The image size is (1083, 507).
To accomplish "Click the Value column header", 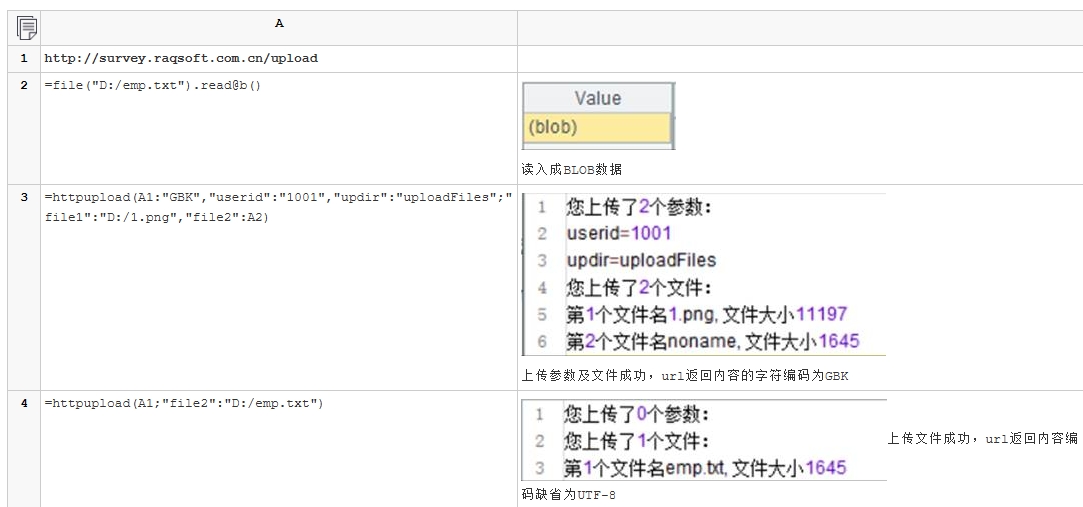I will (x=598, y=98).
